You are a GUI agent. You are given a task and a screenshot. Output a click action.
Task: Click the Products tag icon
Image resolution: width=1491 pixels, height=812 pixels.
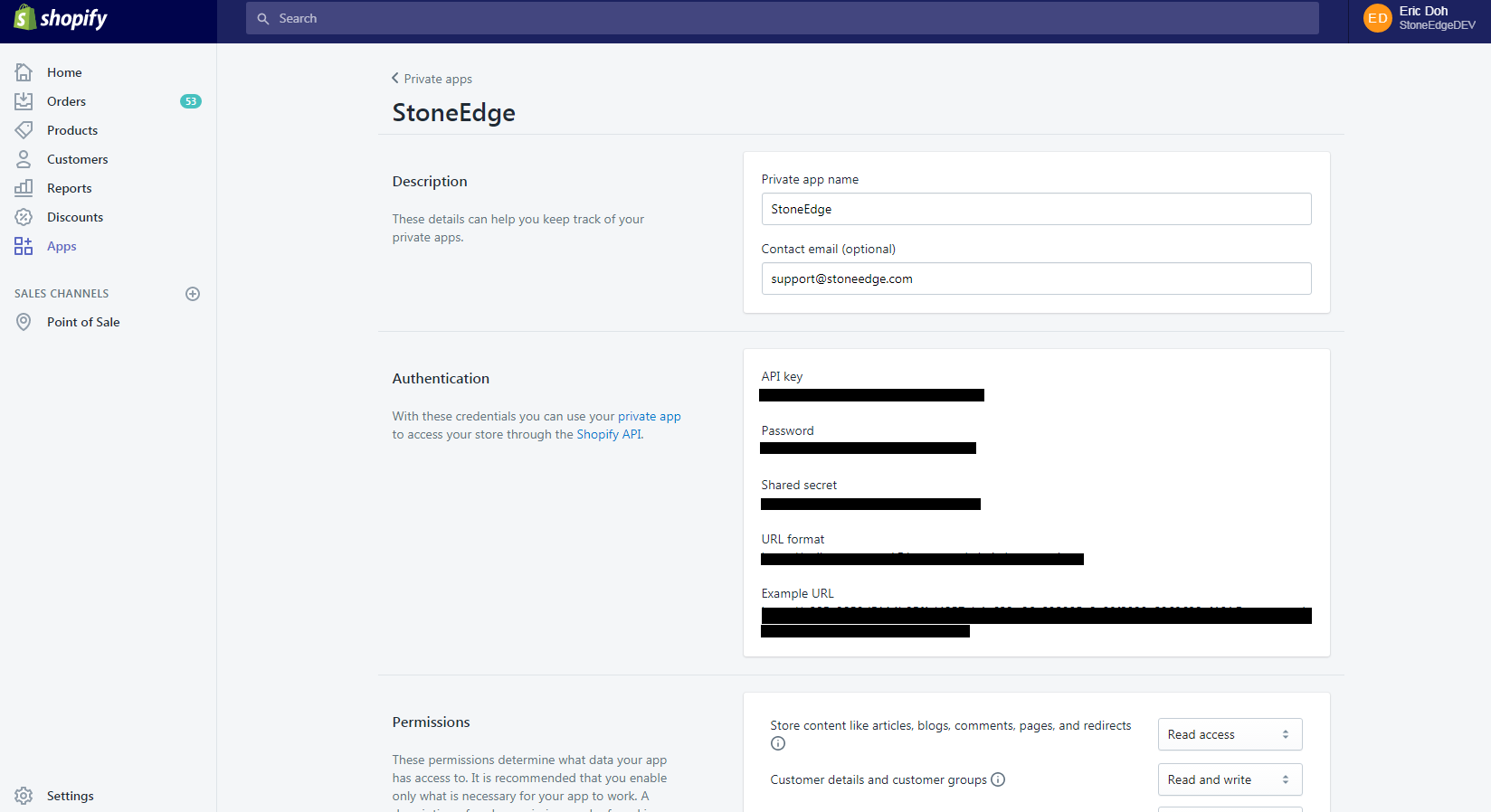coord(24,130)
